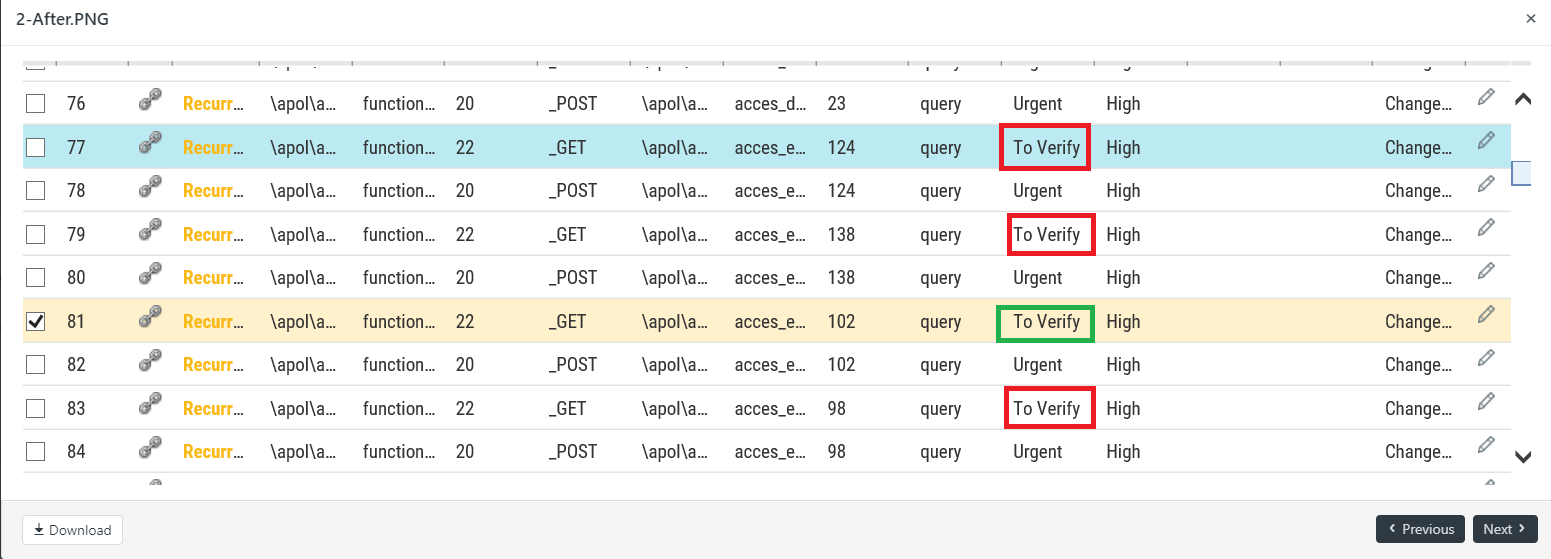Uncheck the checkbox for row 81
This screenshot has width=1551, height=559.
(35, 322)
